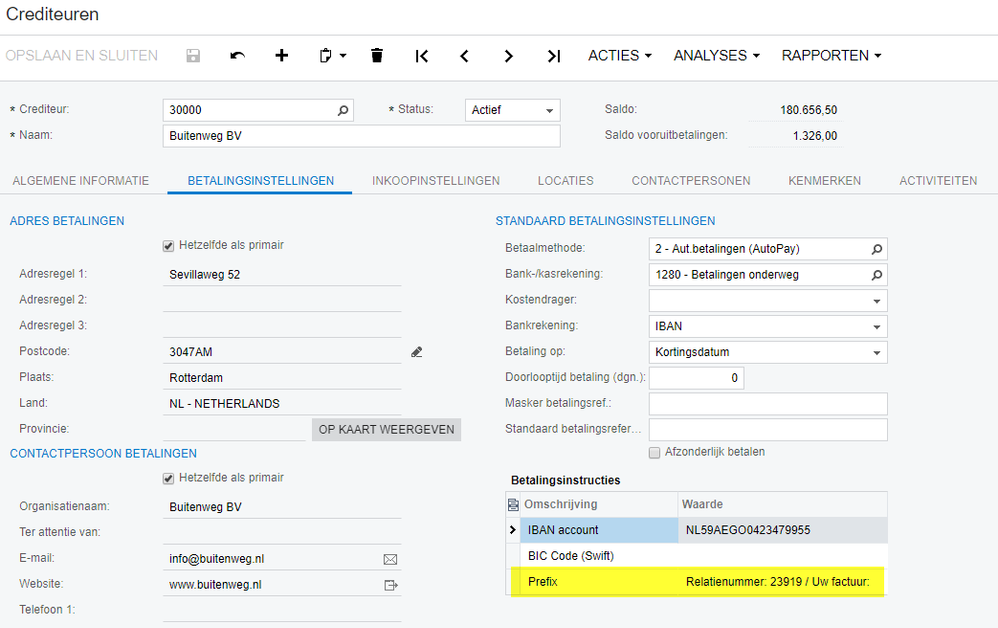Click the save disk icon in toolbar
Image resolution: width=998 pixels, height=628 pixels.
click(x=193, y=56)
